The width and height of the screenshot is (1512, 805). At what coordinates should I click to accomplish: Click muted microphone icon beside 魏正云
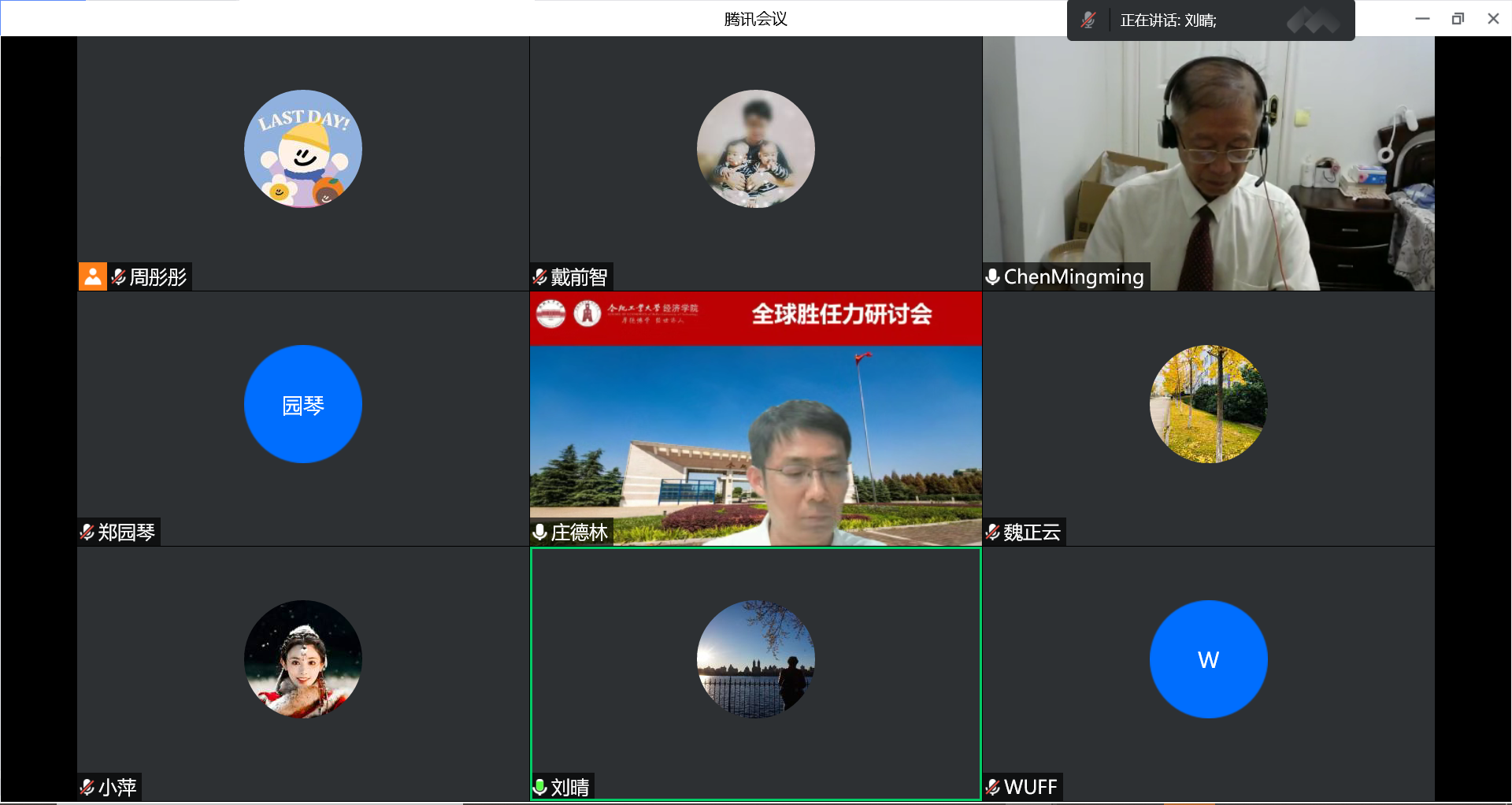993,532
